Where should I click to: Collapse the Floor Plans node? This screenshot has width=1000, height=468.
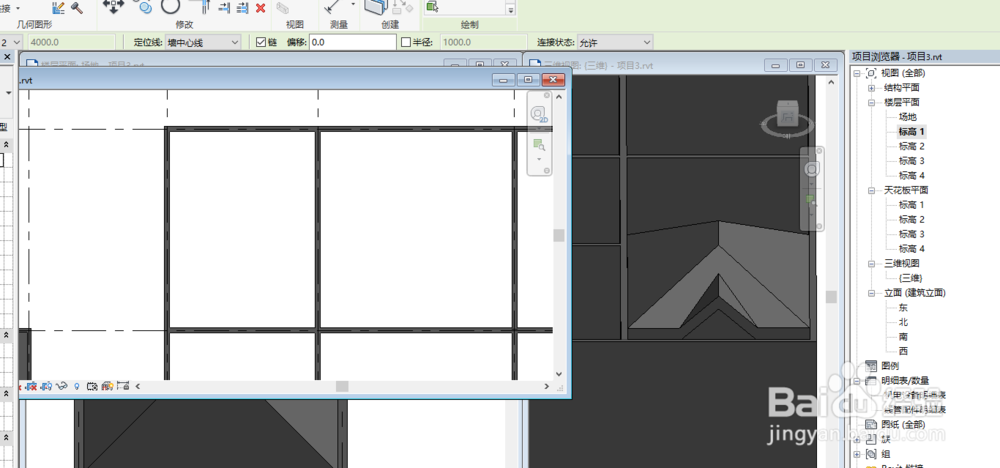(871, 103)
